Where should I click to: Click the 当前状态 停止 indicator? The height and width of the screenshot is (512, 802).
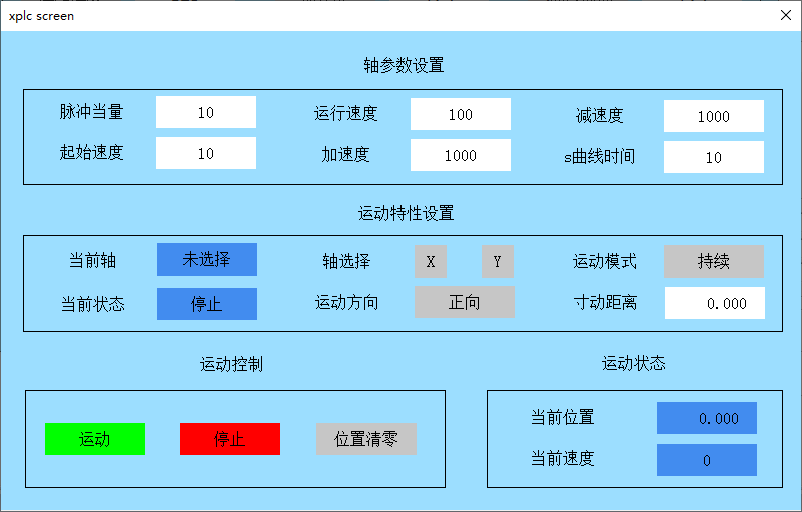tap(207, 304)
